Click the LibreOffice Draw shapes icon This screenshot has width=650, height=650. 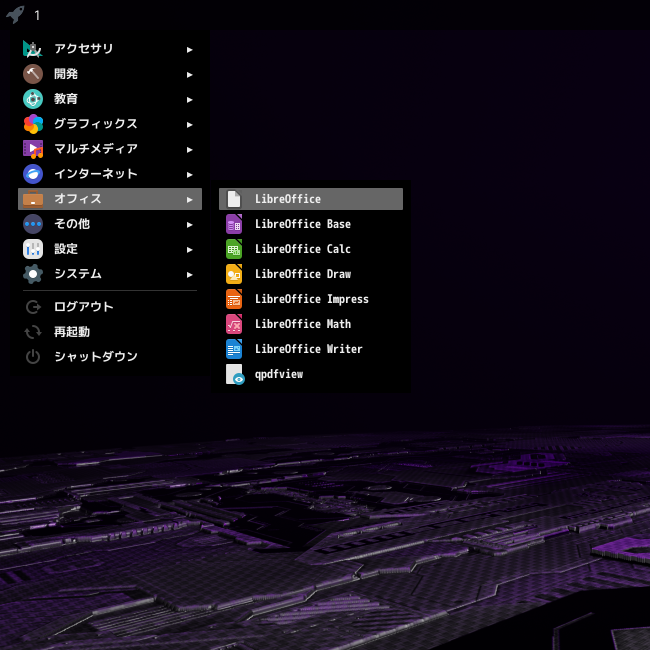(x=234, y=274)
